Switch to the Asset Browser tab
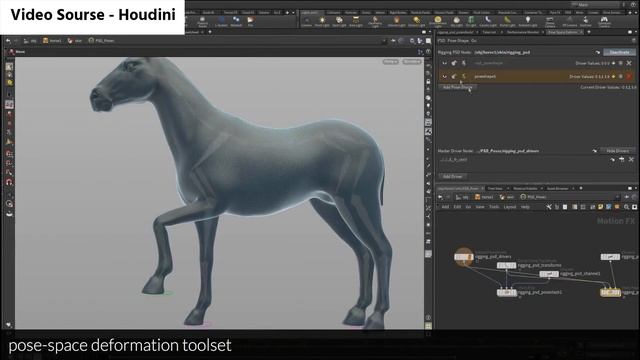The height and width of the screenshot is (360, 640). coord(557,188)
